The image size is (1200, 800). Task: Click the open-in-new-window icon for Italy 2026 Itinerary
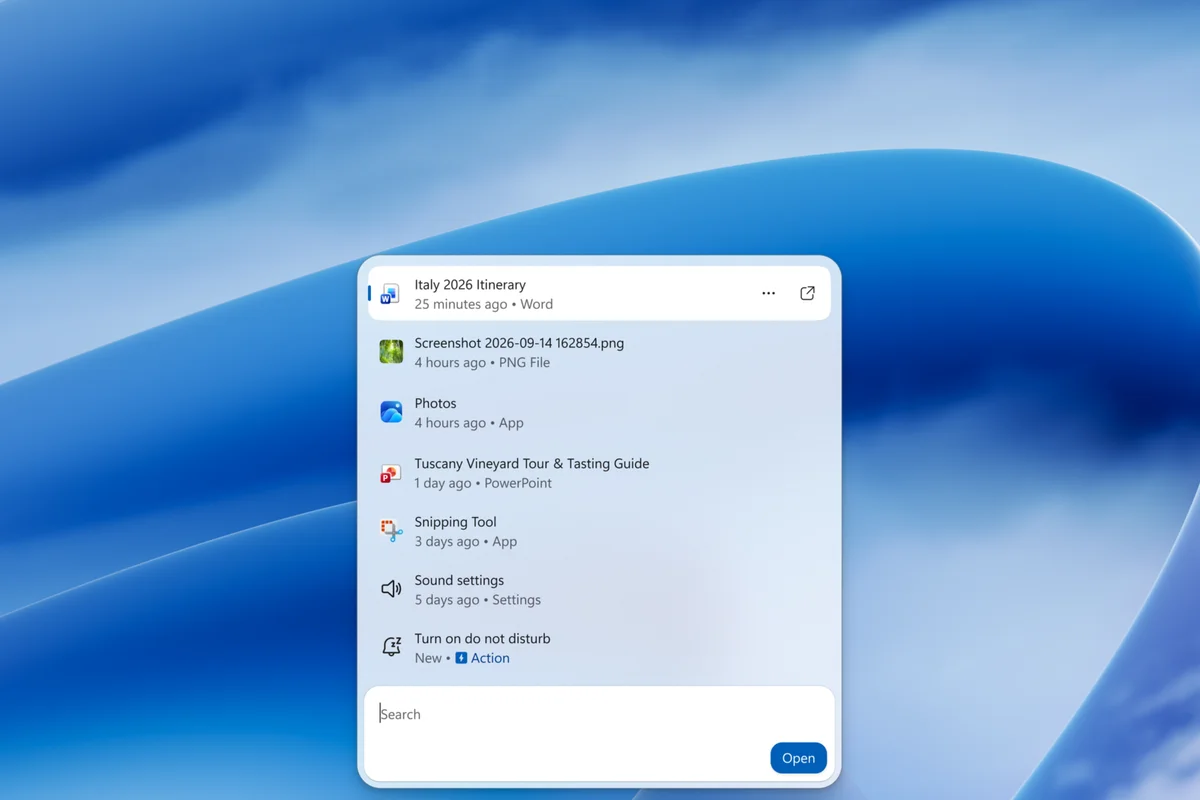(x=807, y=294)
